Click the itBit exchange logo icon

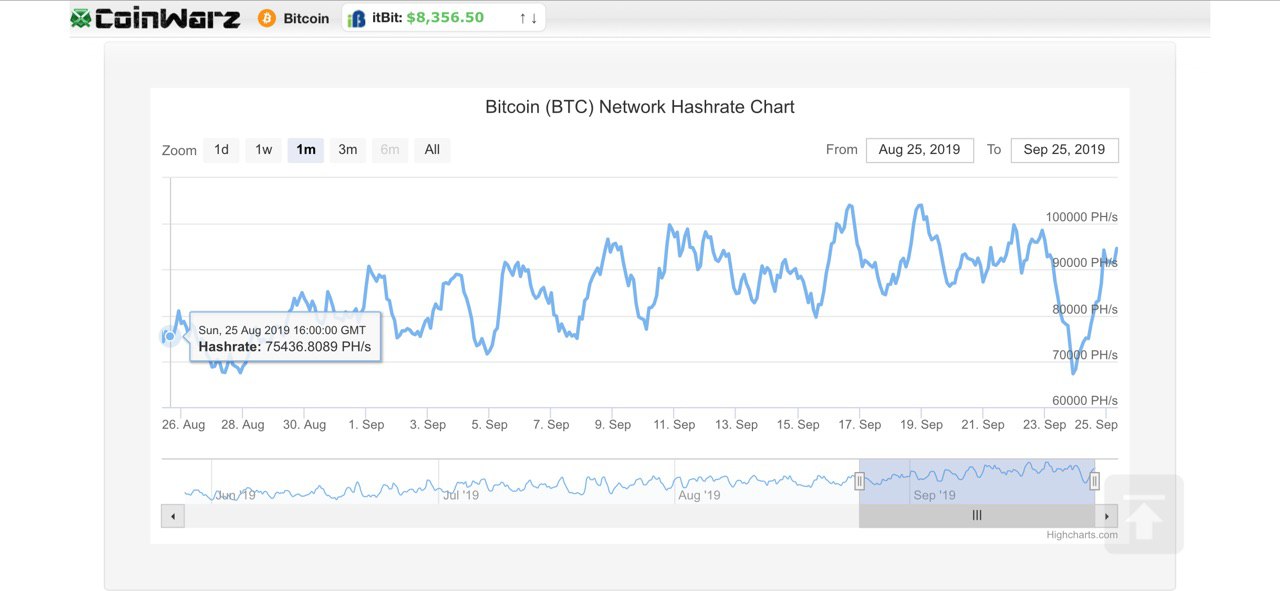pos(357,18)
